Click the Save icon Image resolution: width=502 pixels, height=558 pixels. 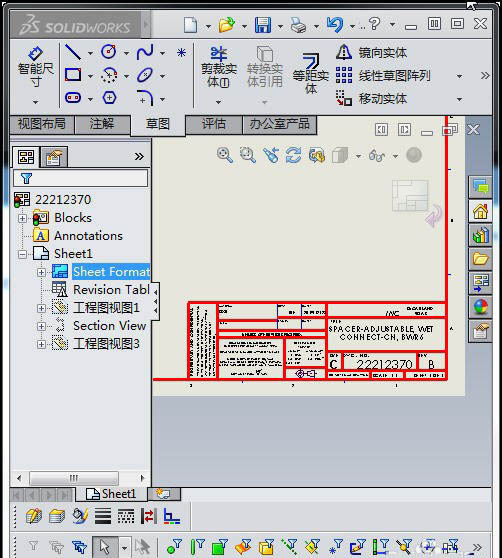(263, 25)
